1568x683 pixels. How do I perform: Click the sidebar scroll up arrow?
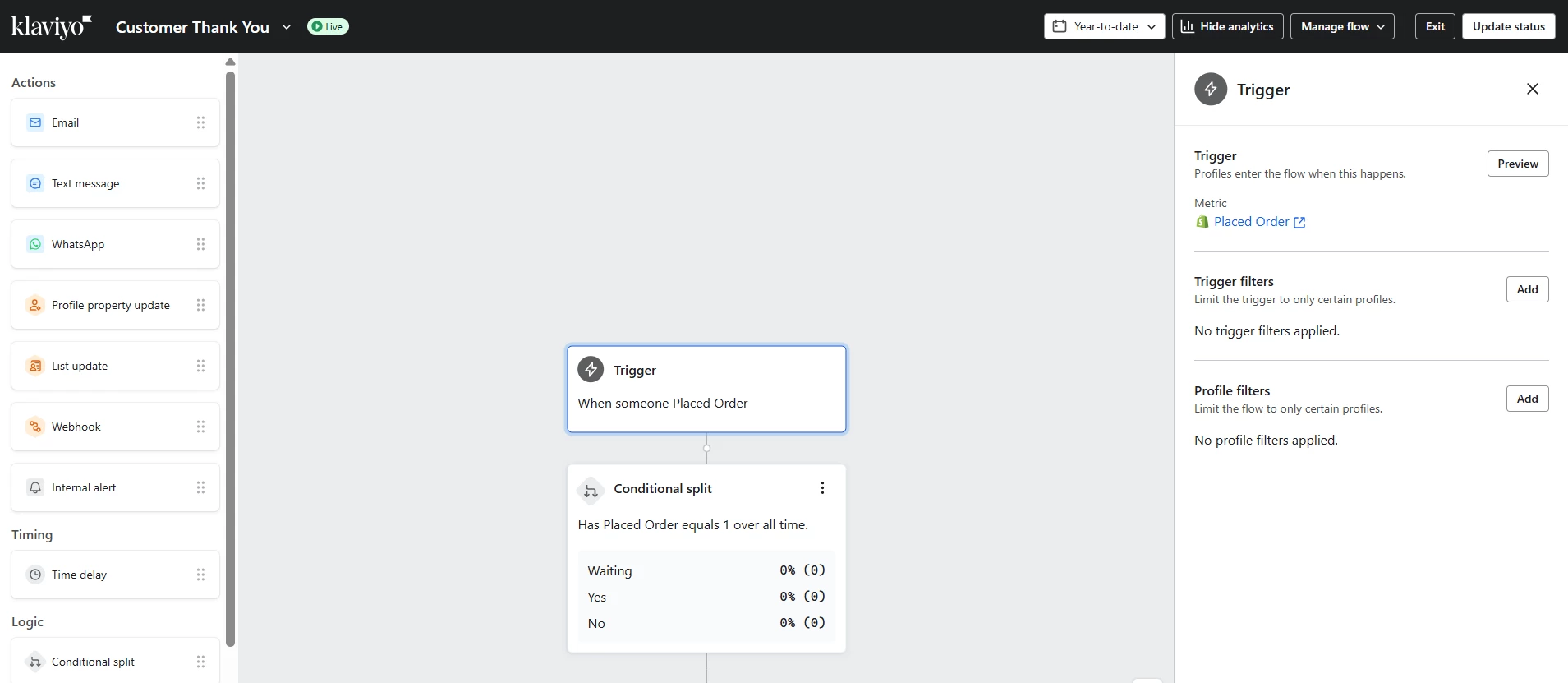[231, 62]
